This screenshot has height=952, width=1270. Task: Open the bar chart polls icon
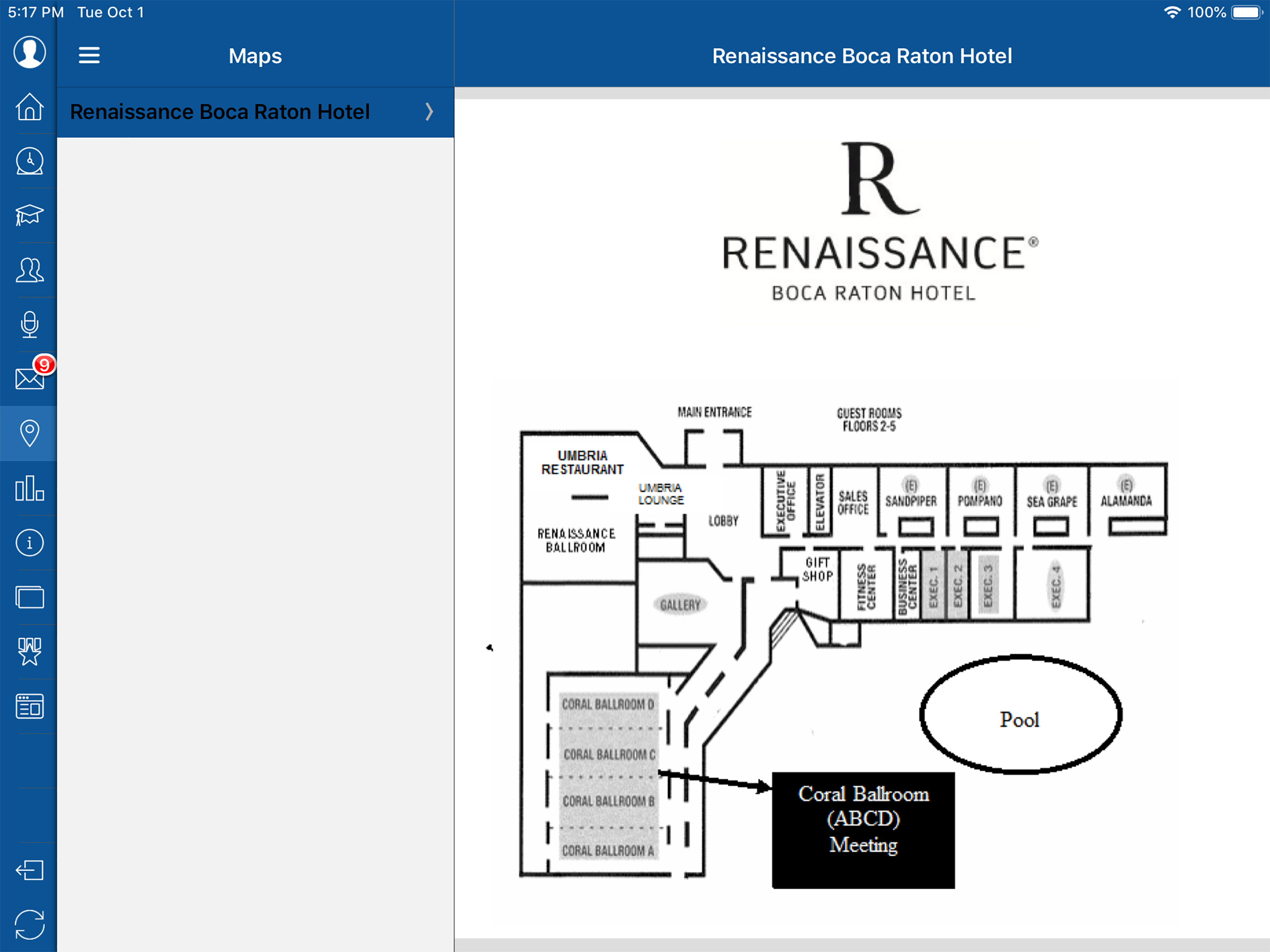click(x=29, y=488)
